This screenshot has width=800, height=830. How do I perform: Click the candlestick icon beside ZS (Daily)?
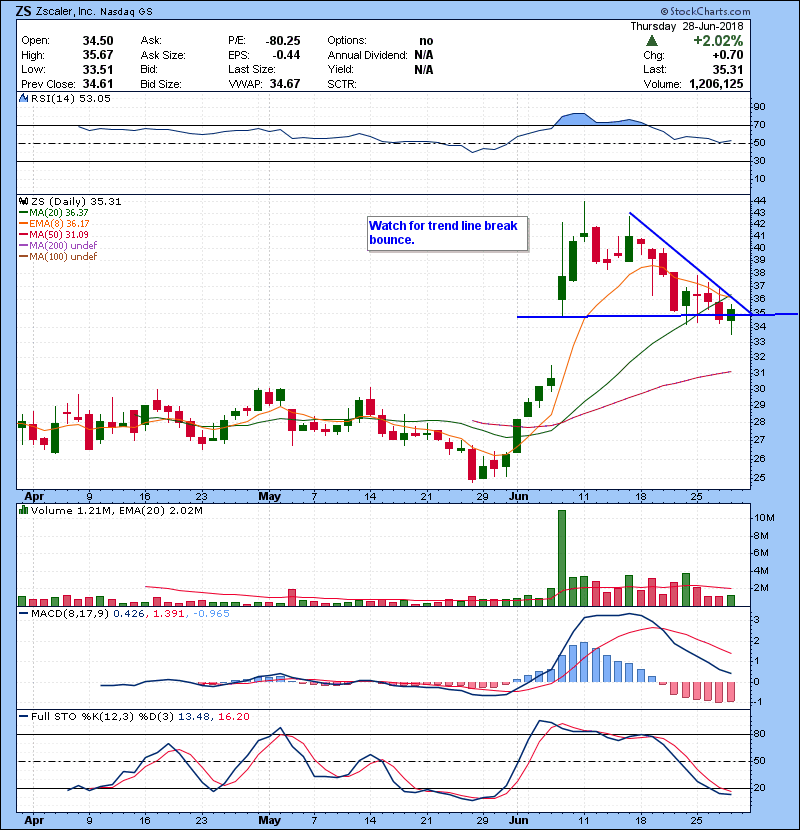point(23,201)
